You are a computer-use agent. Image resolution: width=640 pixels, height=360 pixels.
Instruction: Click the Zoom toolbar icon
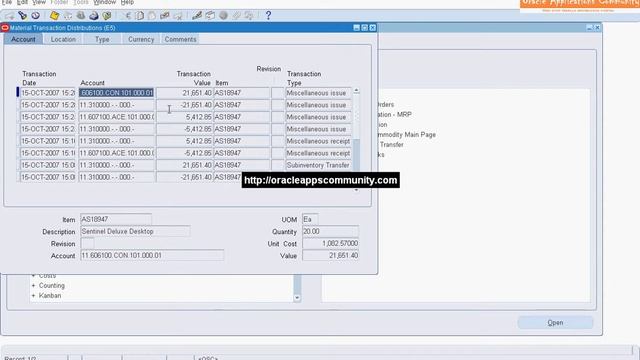pyautogui.click(x=210, y=16)
